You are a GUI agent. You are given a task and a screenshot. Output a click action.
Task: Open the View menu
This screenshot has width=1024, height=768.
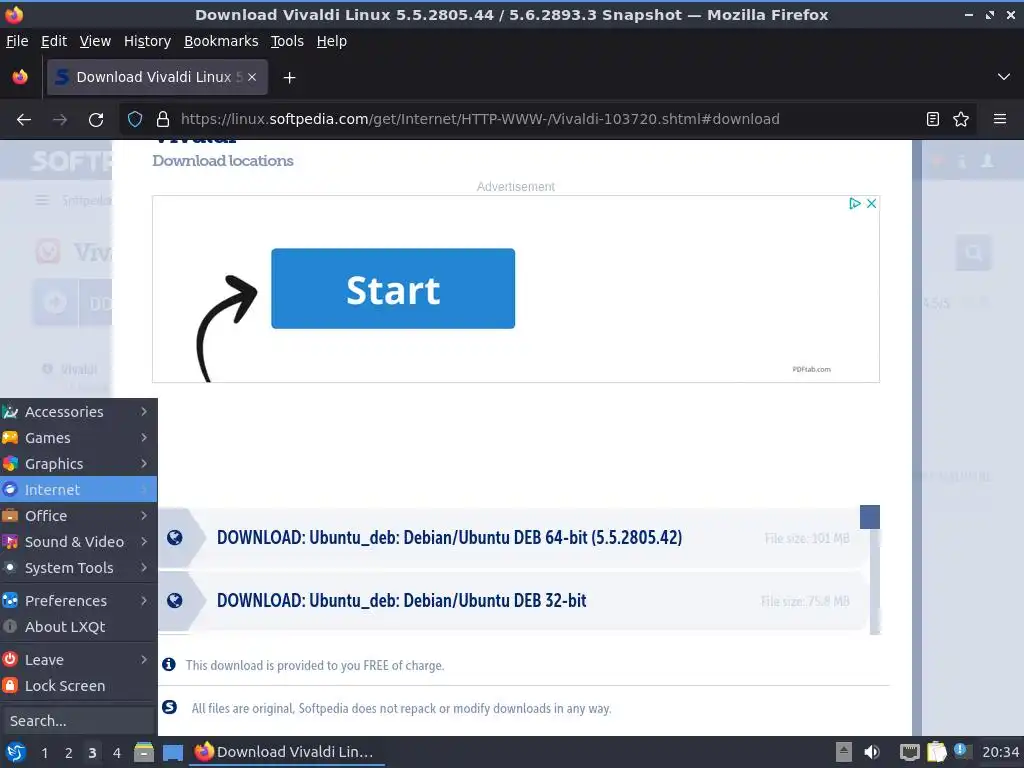[95, 41]
